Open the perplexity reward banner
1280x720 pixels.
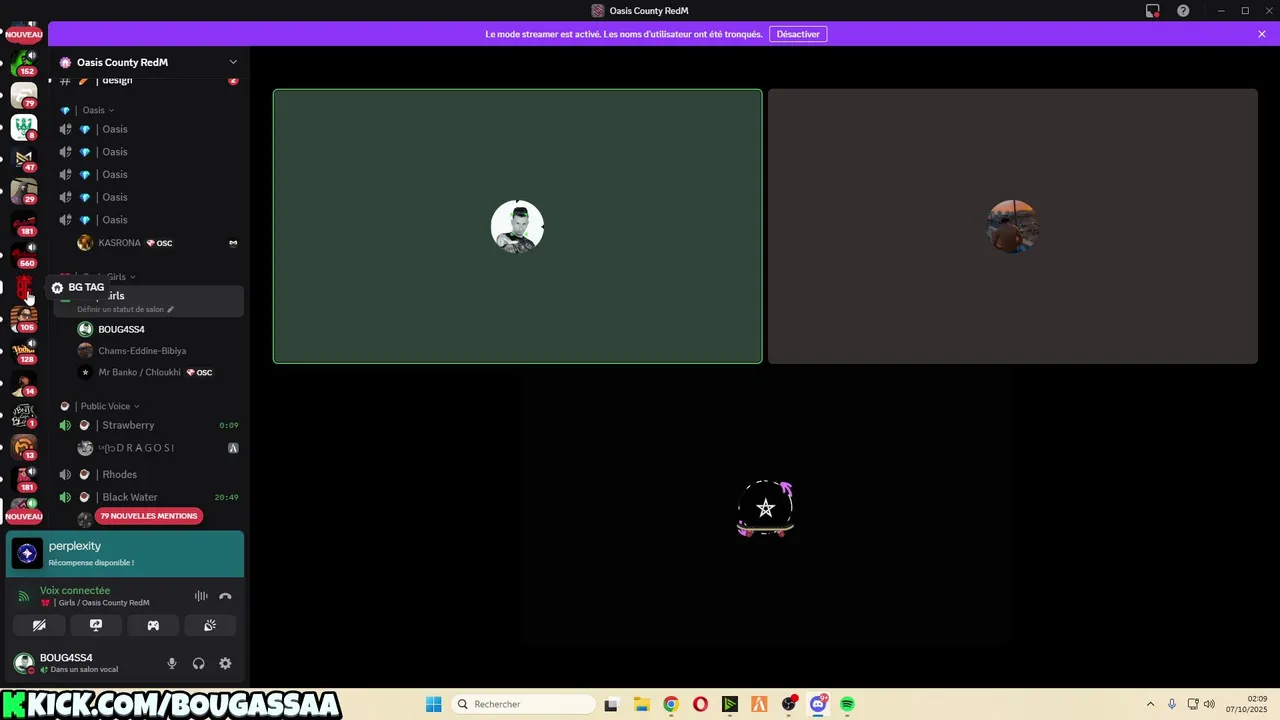pos(125,554)
